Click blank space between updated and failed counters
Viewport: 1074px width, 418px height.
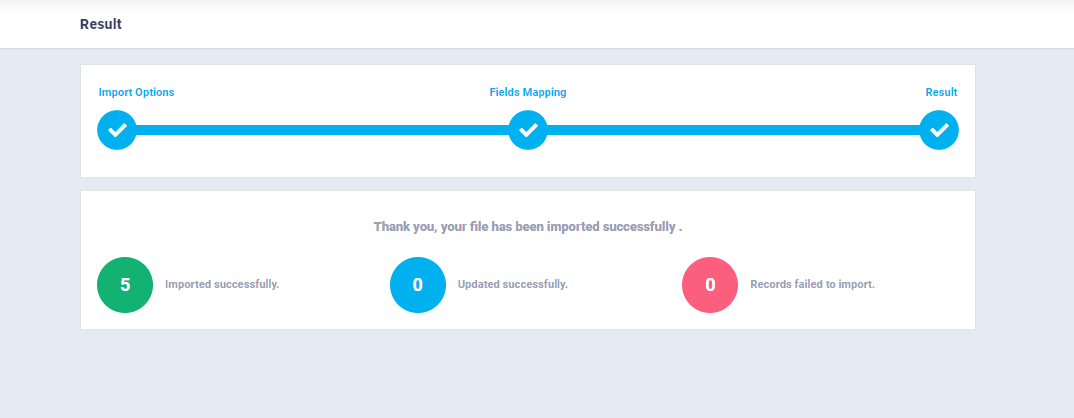point(625,285)
